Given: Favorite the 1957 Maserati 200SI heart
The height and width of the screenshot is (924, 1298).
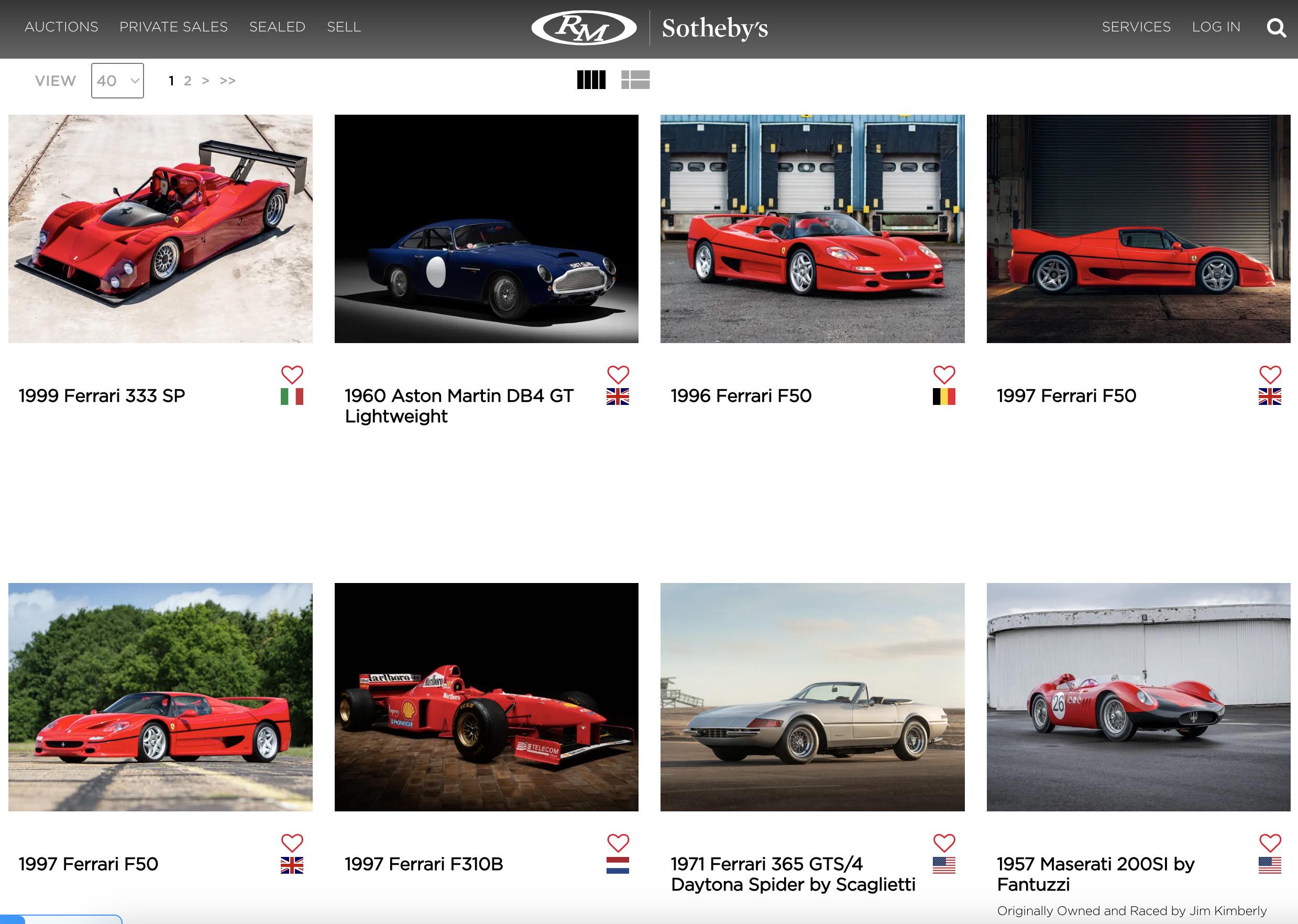Looking at the screenshot, I should pyautogui.click(x=1270, y=843).
